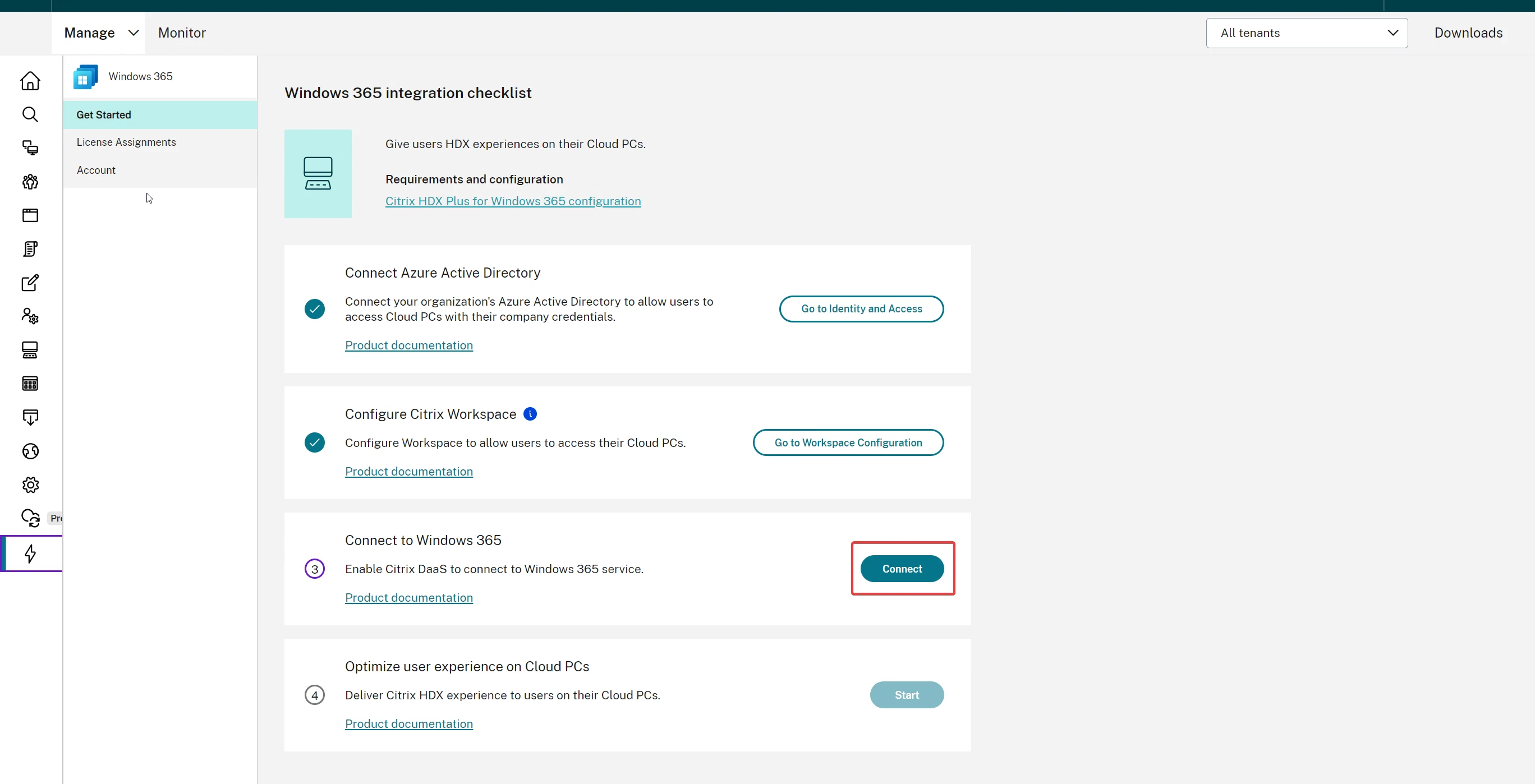Select the lightning bolt Quick Deploy icon
Image resolution: width=1535 pixels, height=784 pixels.
click(30, 554)
